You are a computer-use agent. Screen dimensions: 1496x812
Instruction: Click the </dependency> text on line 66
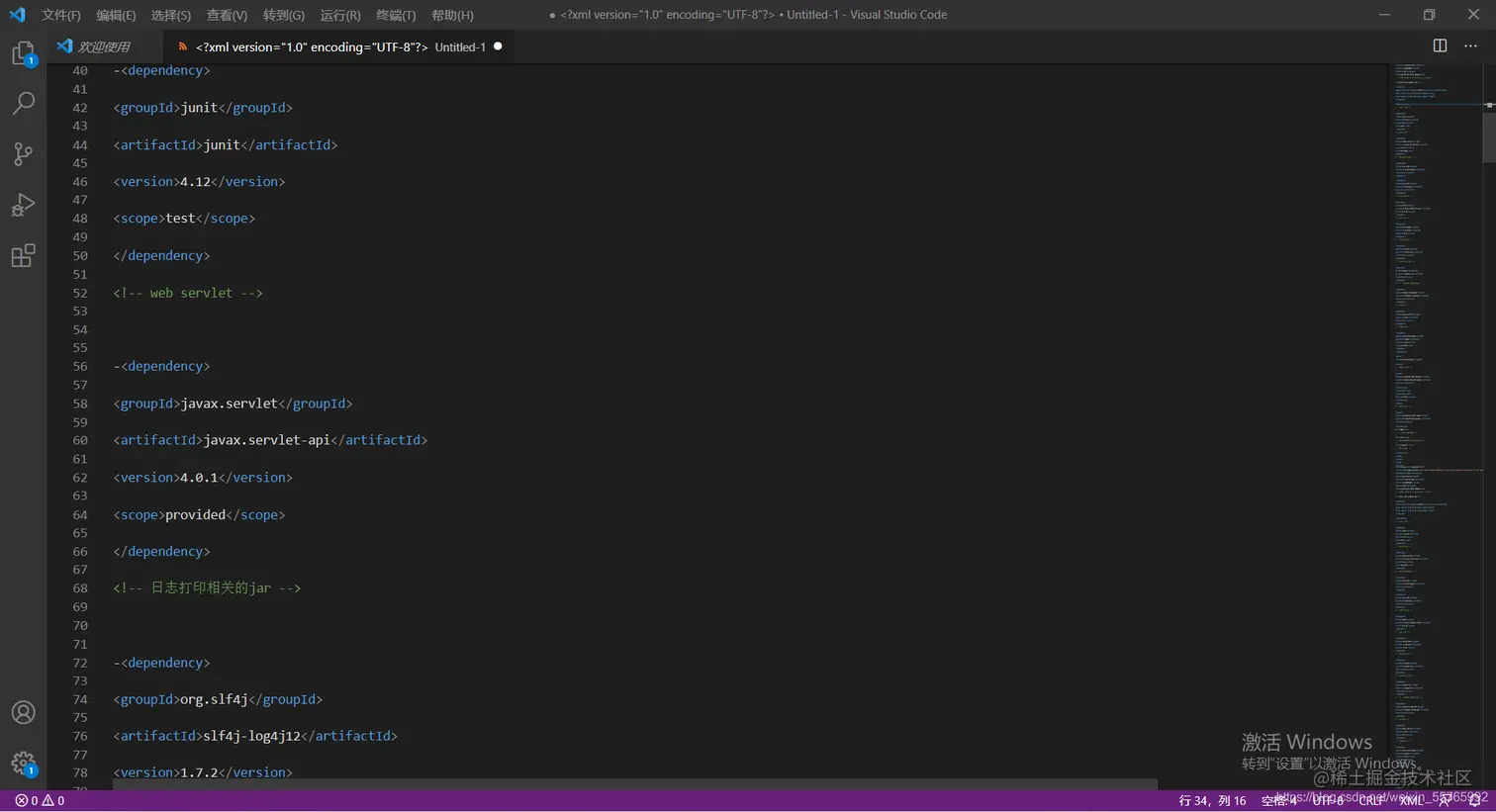[161, 552]
